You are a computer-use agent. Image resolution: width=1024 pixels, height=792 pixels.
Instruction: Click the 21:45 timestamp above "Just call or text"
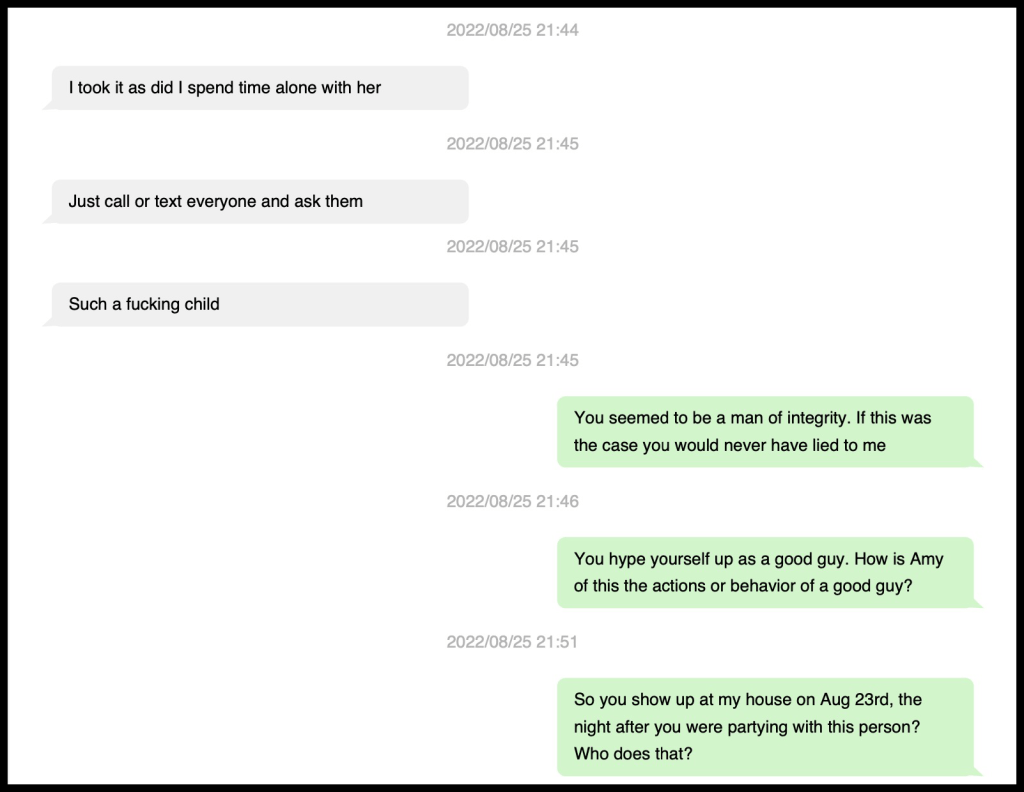[x=512, y=143]
